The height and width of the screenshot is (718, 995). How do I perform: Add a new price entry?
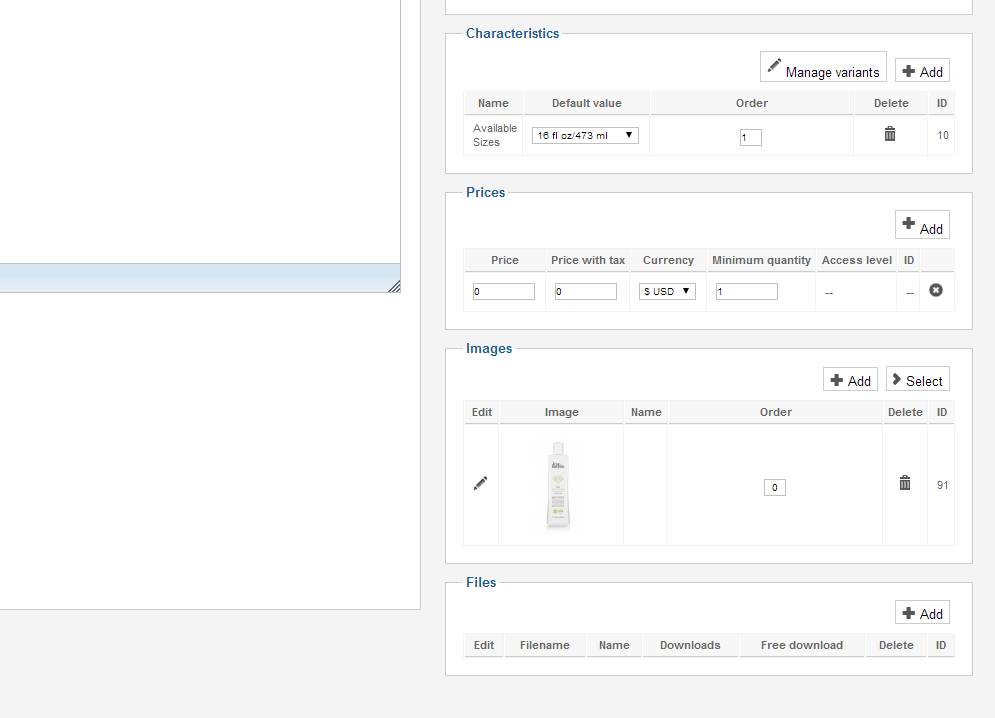tap(922, 226)
